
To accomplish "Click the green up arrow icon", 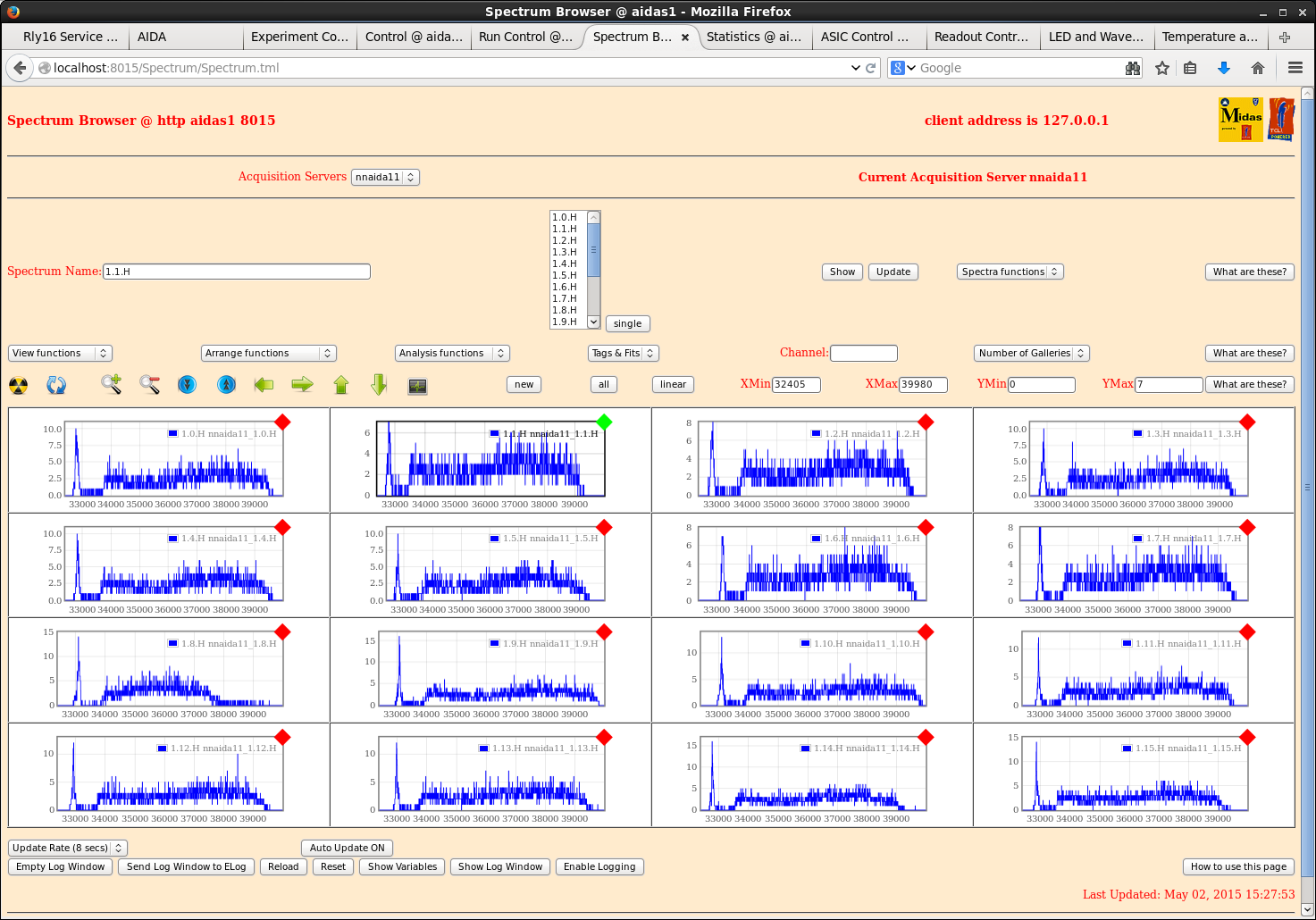I will tap(341, 385).
